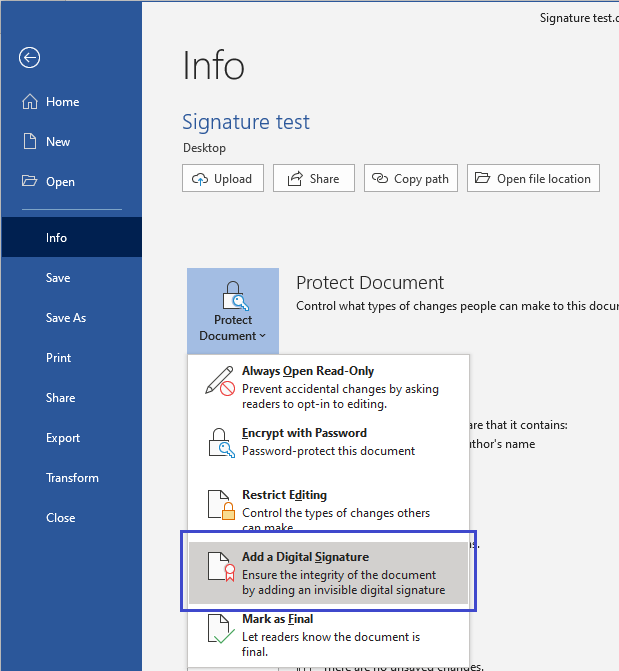Click the Share button below document title
This screenshot has height=671, width=619.
tap(314, 178)
